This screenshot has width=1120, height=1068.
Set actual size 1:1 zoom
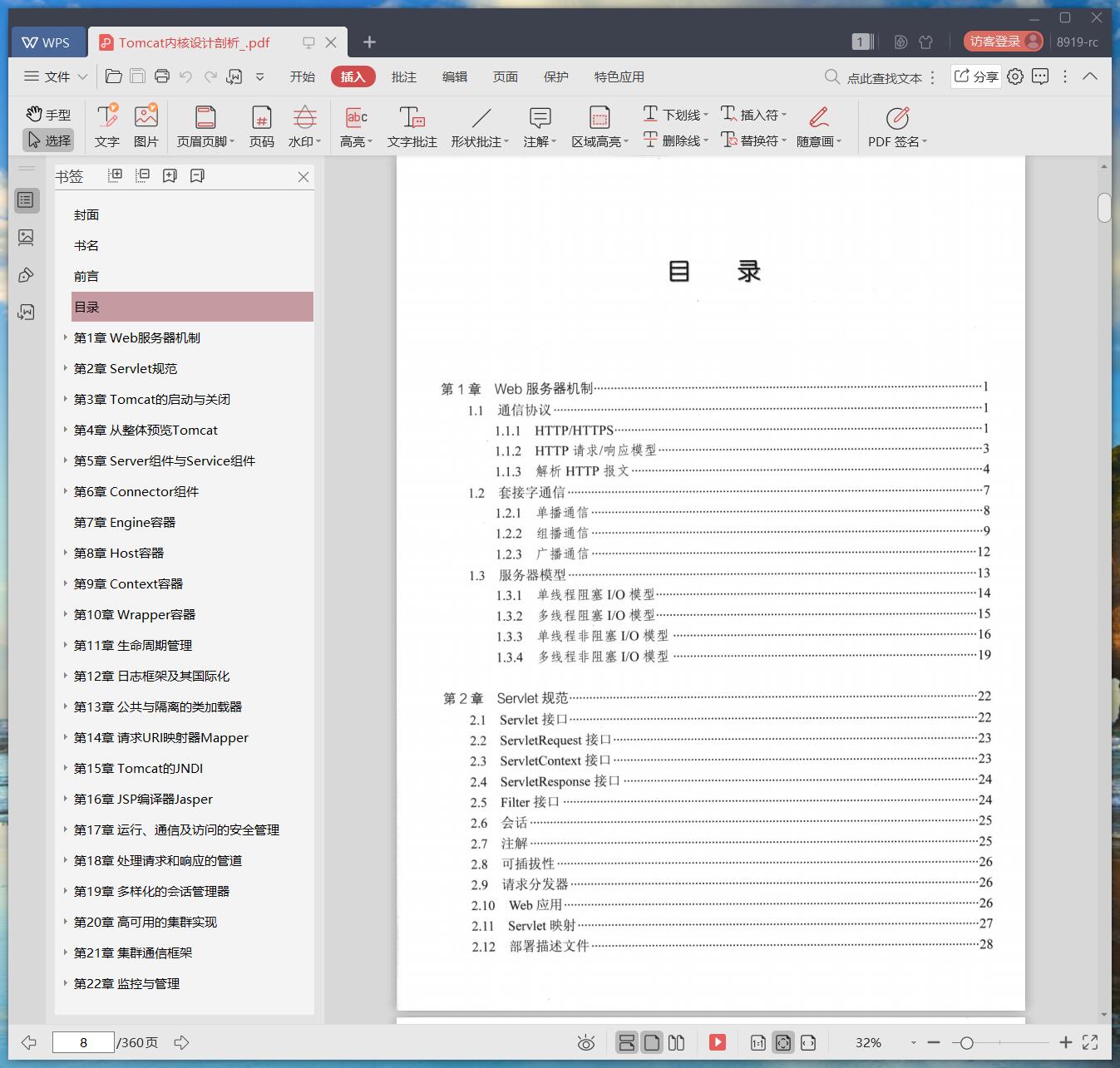click(x=758, y=1042)
